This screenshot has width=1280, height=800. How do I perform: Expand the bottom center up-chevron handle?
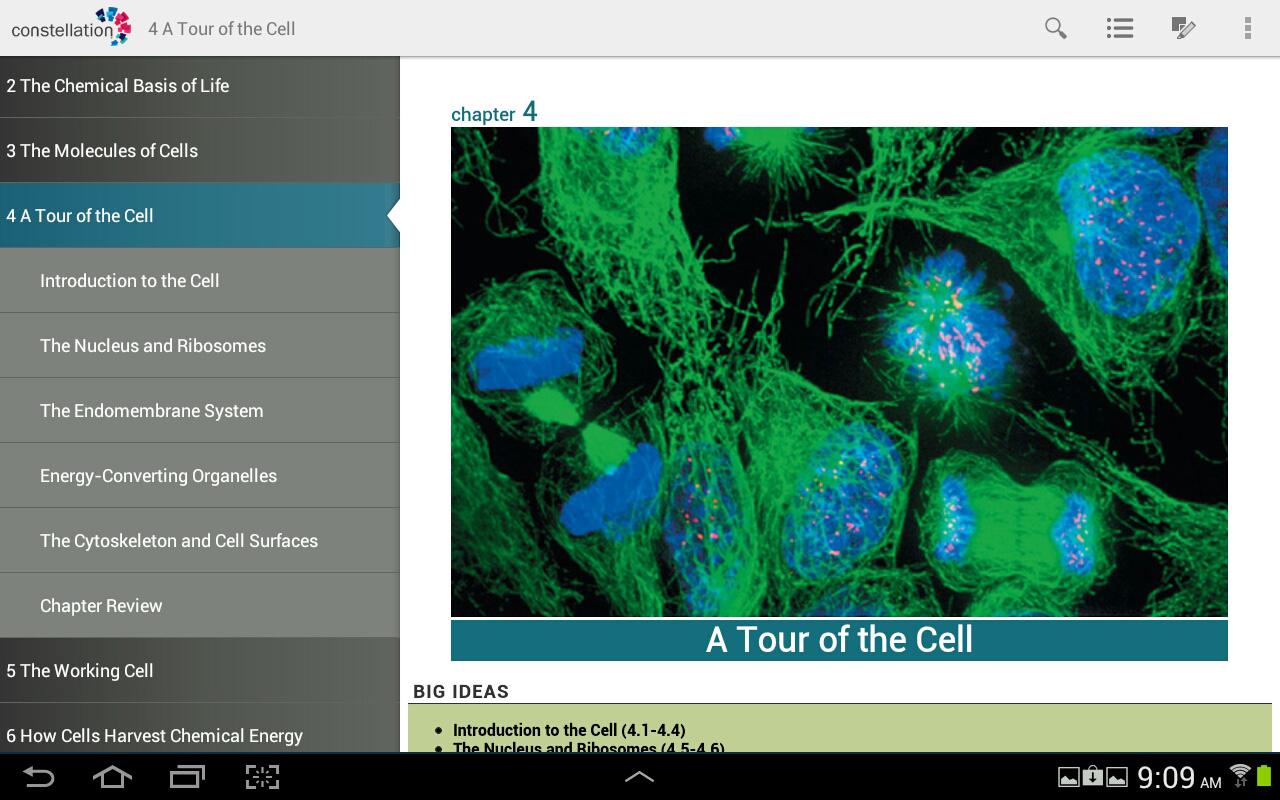(639, 777)
